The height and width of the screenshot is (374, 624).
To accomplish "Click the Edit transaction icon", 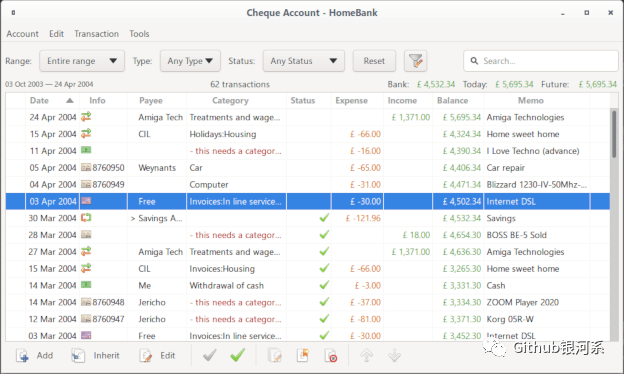I will click(x=146, y=355).
